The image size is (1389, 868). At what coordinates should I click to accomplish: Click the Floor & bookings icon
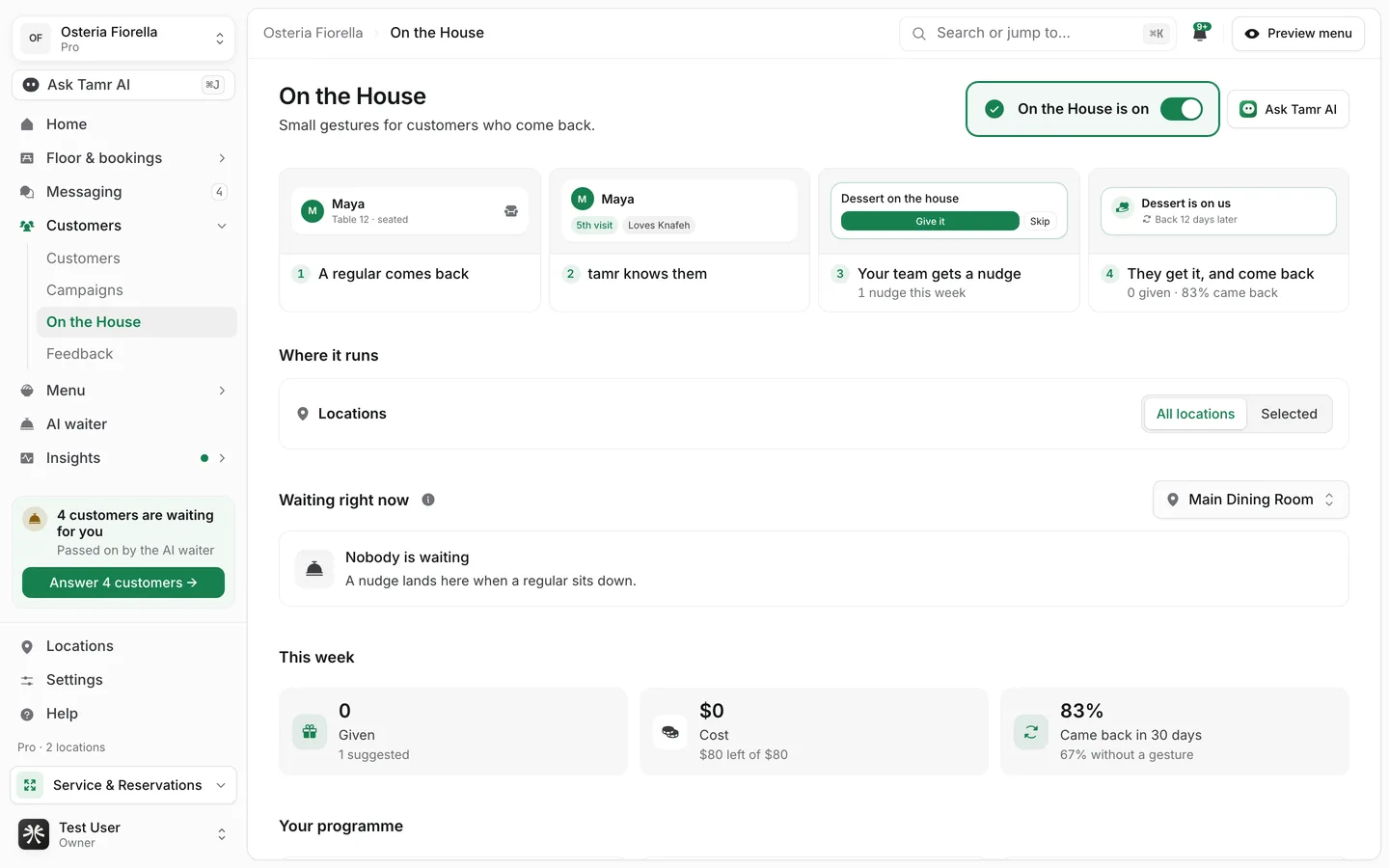27,158
